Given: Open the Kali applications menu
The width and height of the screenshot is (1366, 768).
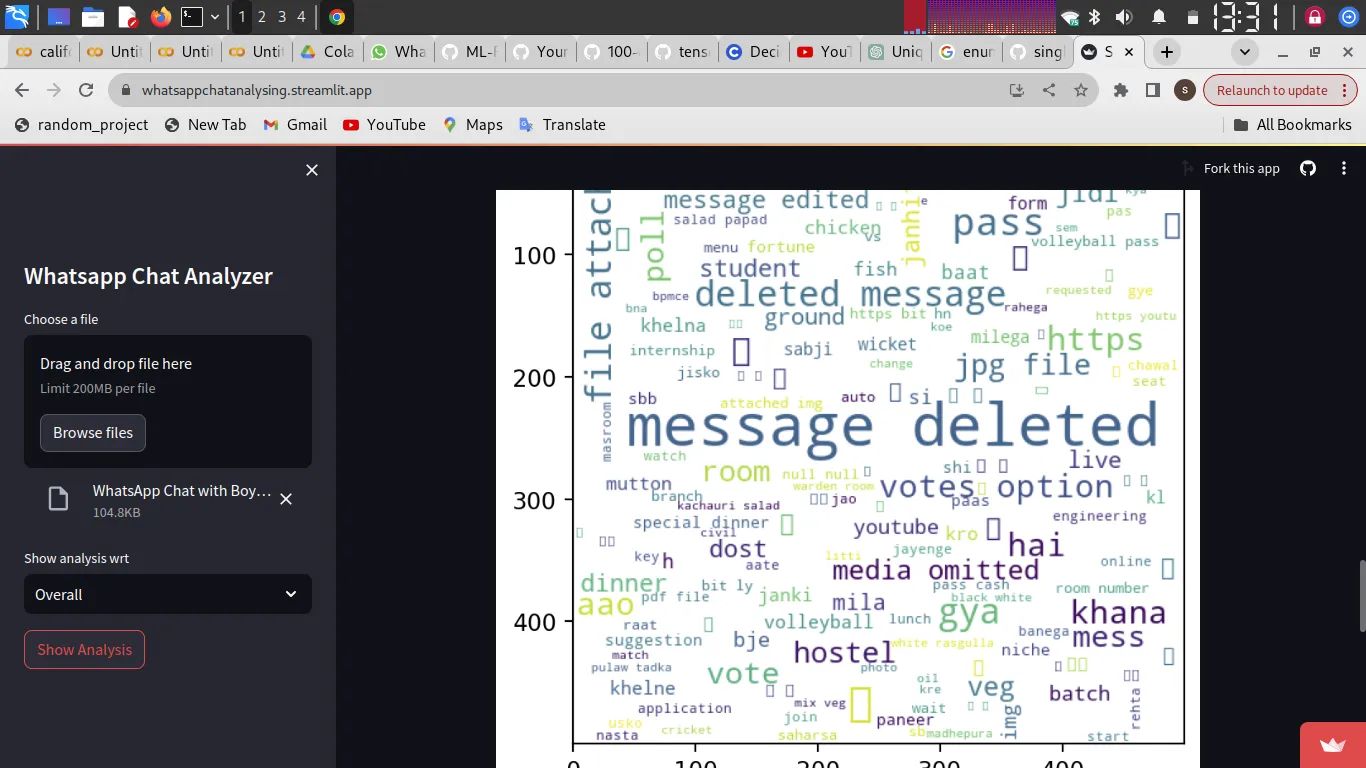Looking at the screenshot, I should tap(16, 16).
